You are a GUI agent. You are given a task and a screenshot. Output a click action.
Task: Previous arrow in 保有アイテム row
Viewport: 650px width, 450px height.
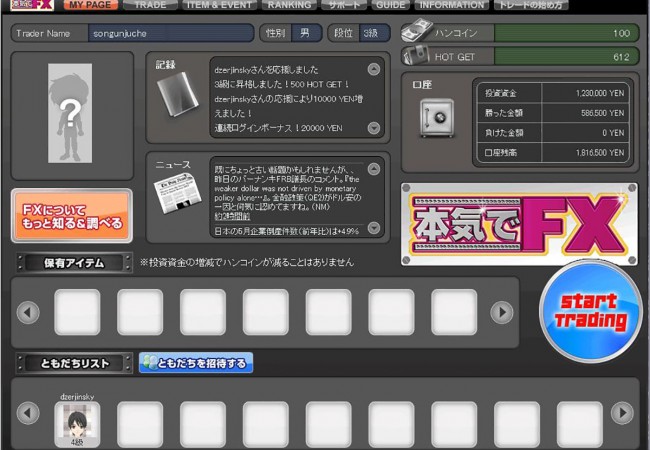[x=28, y=312]
